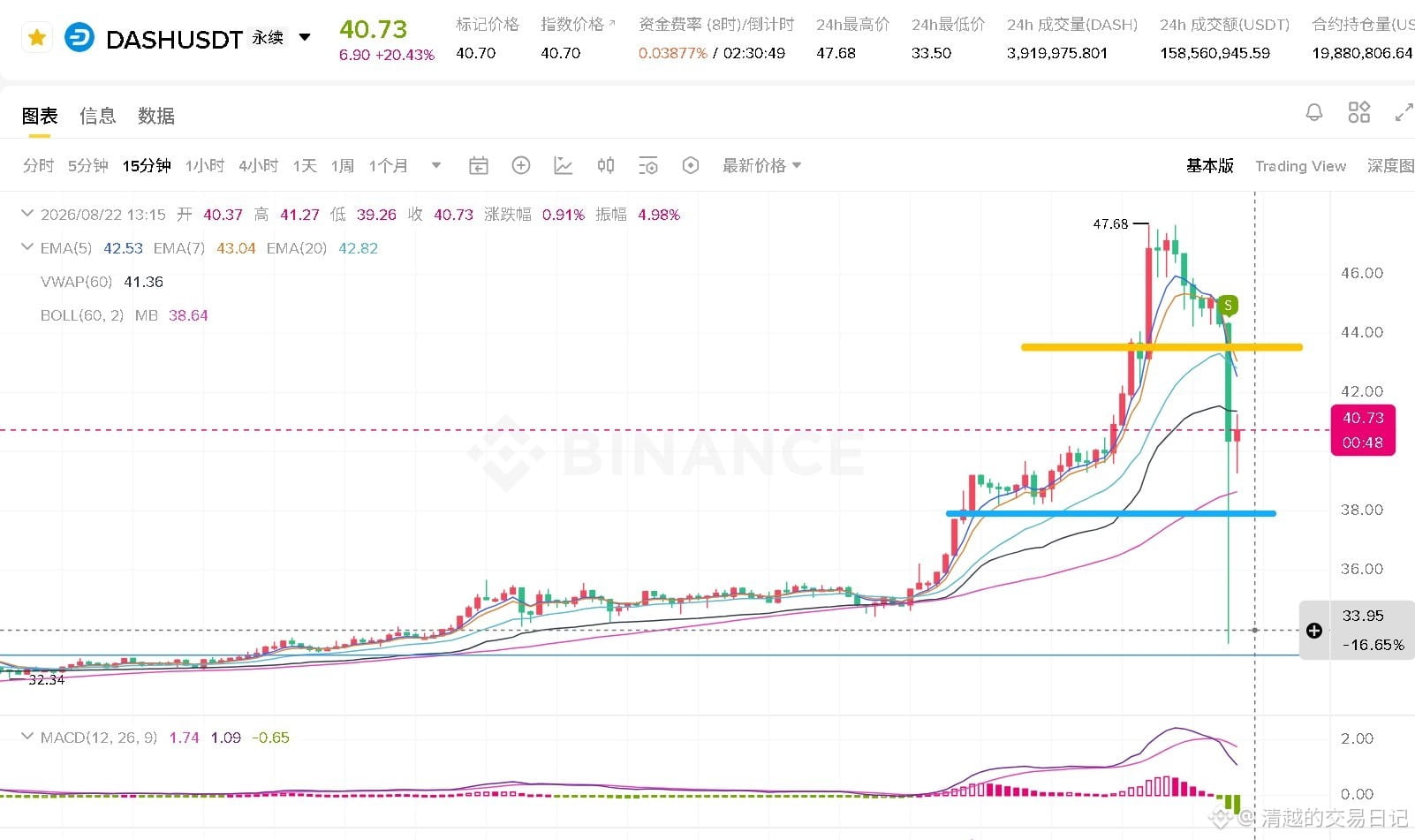Click the -16.65% crosshair percentage label
Viewport: 1415px width, 840px height.
pos(1373,645)
